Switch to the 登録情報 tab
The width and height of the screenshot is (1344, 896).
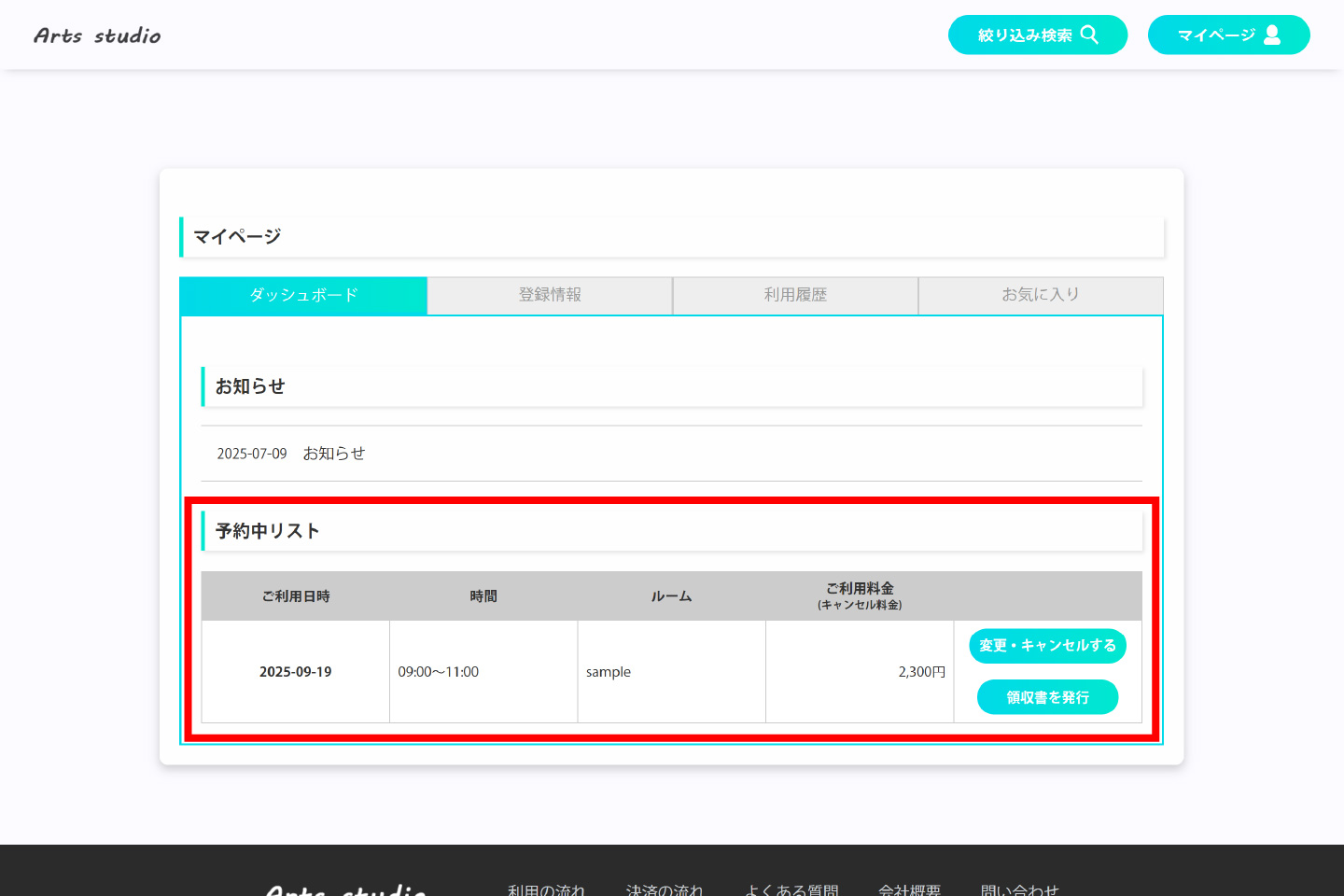click(x=550, y=295)
